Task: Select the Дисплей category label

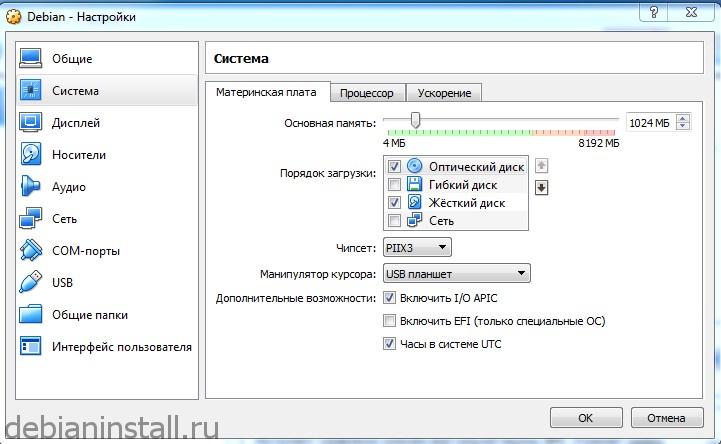Action: click(76, 123)
